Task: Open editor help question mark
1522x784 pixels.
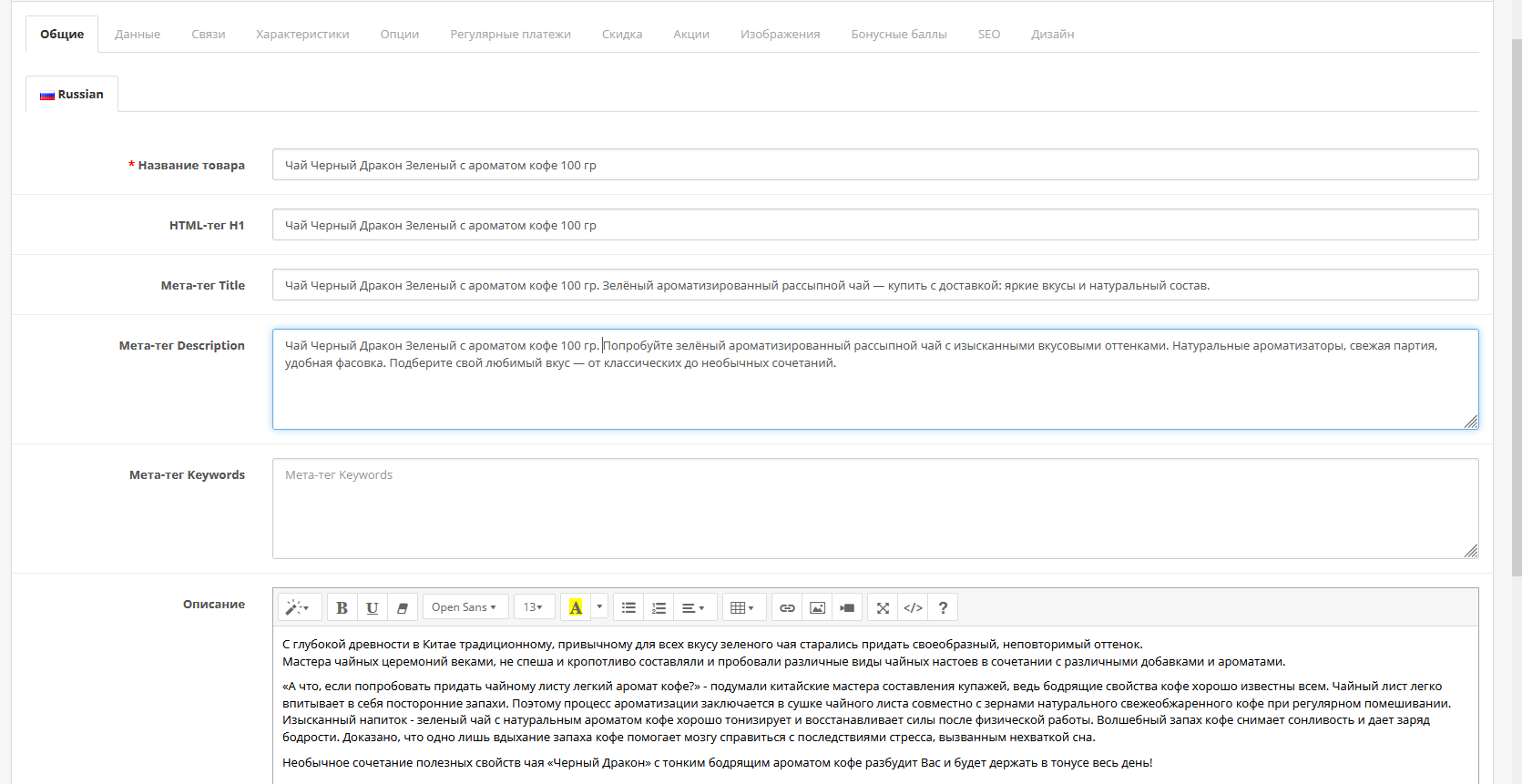Action: (x=943, y=607)
